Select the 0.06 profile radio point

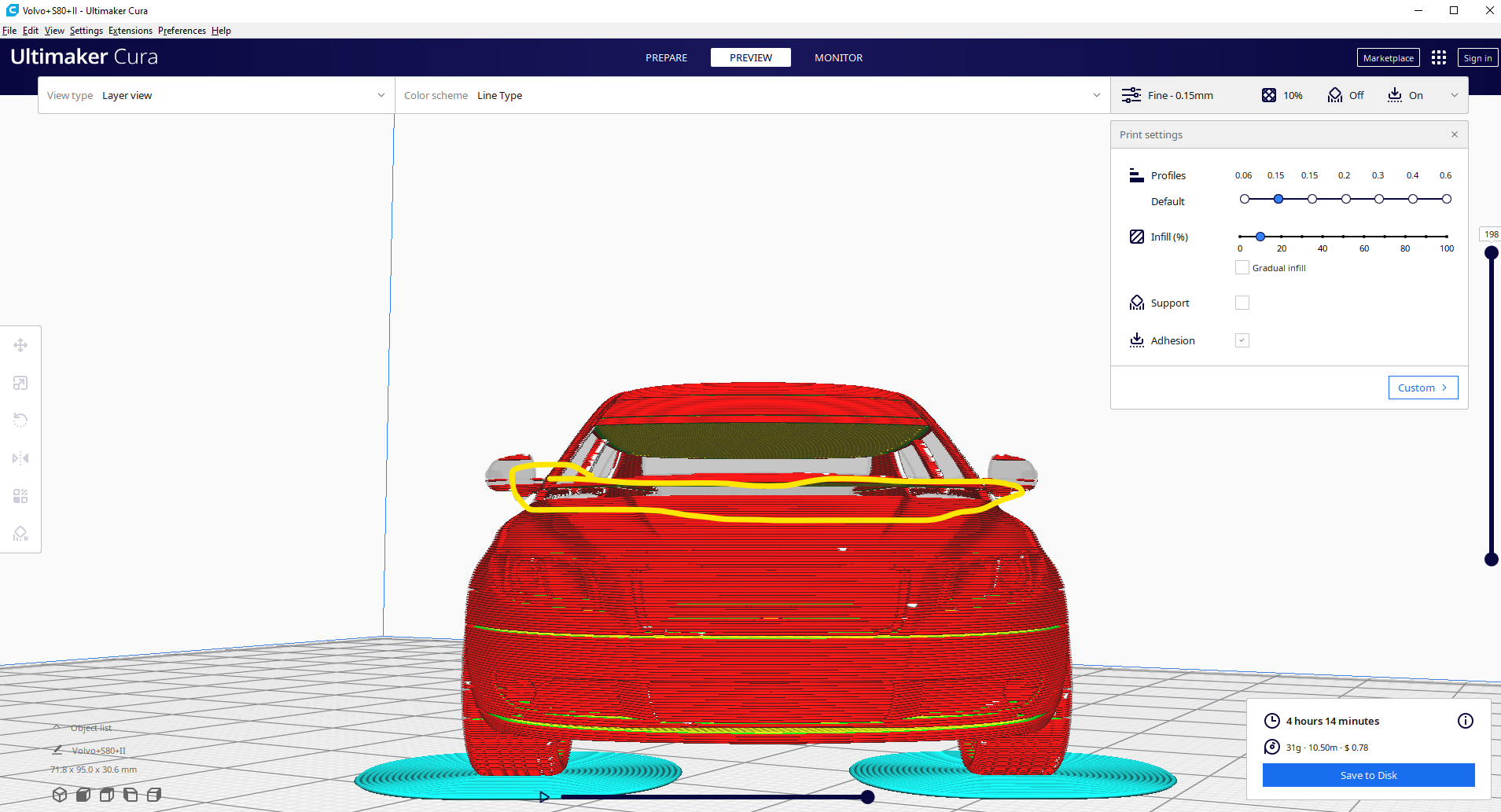pyautogui.click(x=1245, y=199)
